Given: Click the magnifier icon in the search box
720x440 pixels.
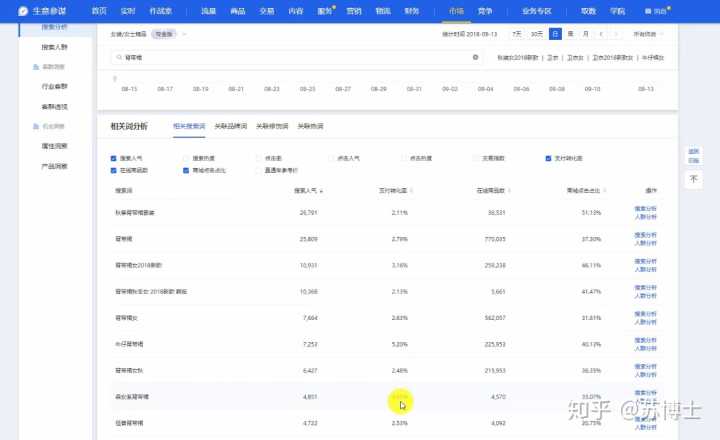Looking at the screenshot, I should [118, 58].
